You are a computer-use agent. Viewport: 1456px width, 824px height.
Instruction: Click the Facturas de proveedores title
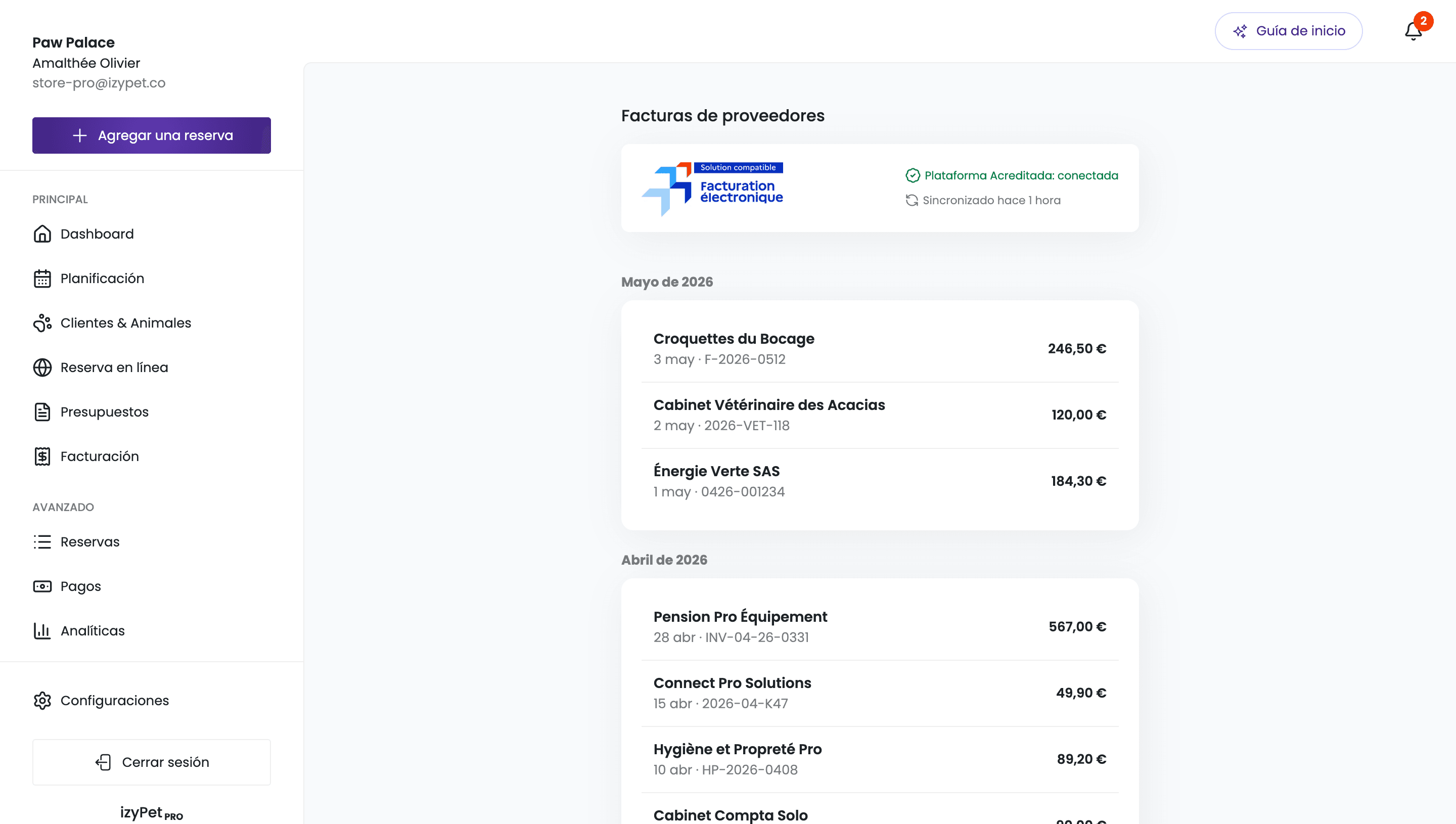point(722,115)
